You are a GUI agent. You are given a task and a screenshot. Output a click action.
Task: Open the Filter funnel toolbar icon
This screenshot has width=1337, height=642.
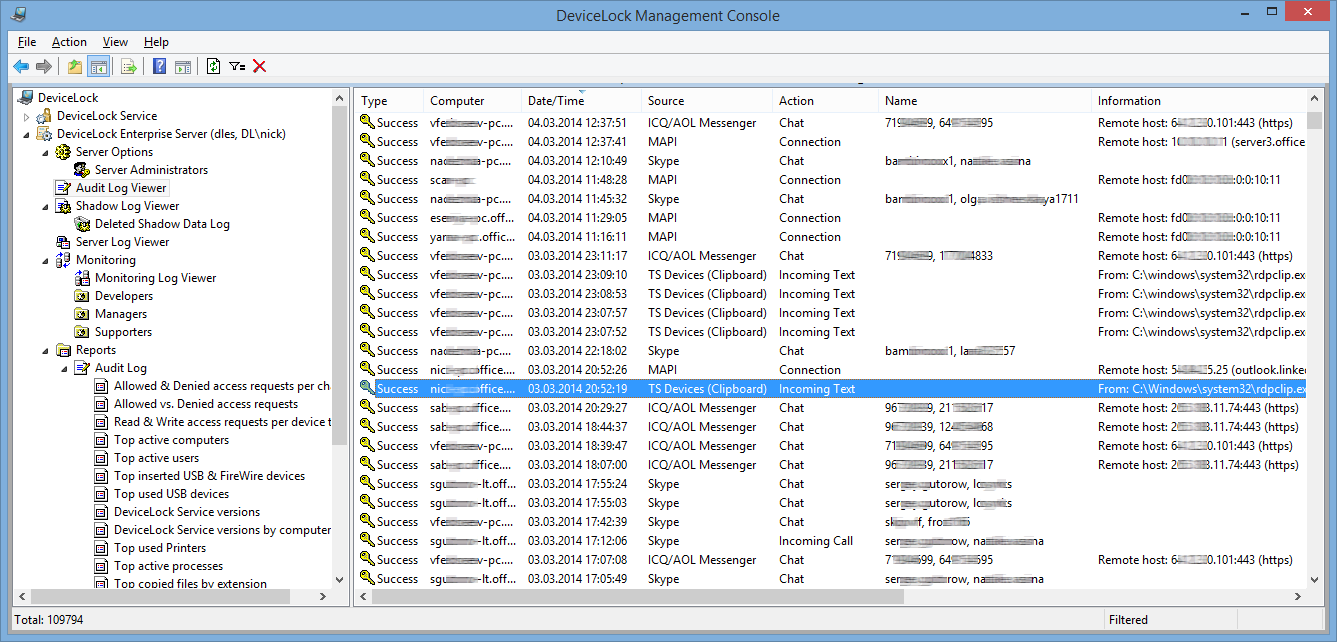[237, 67]
